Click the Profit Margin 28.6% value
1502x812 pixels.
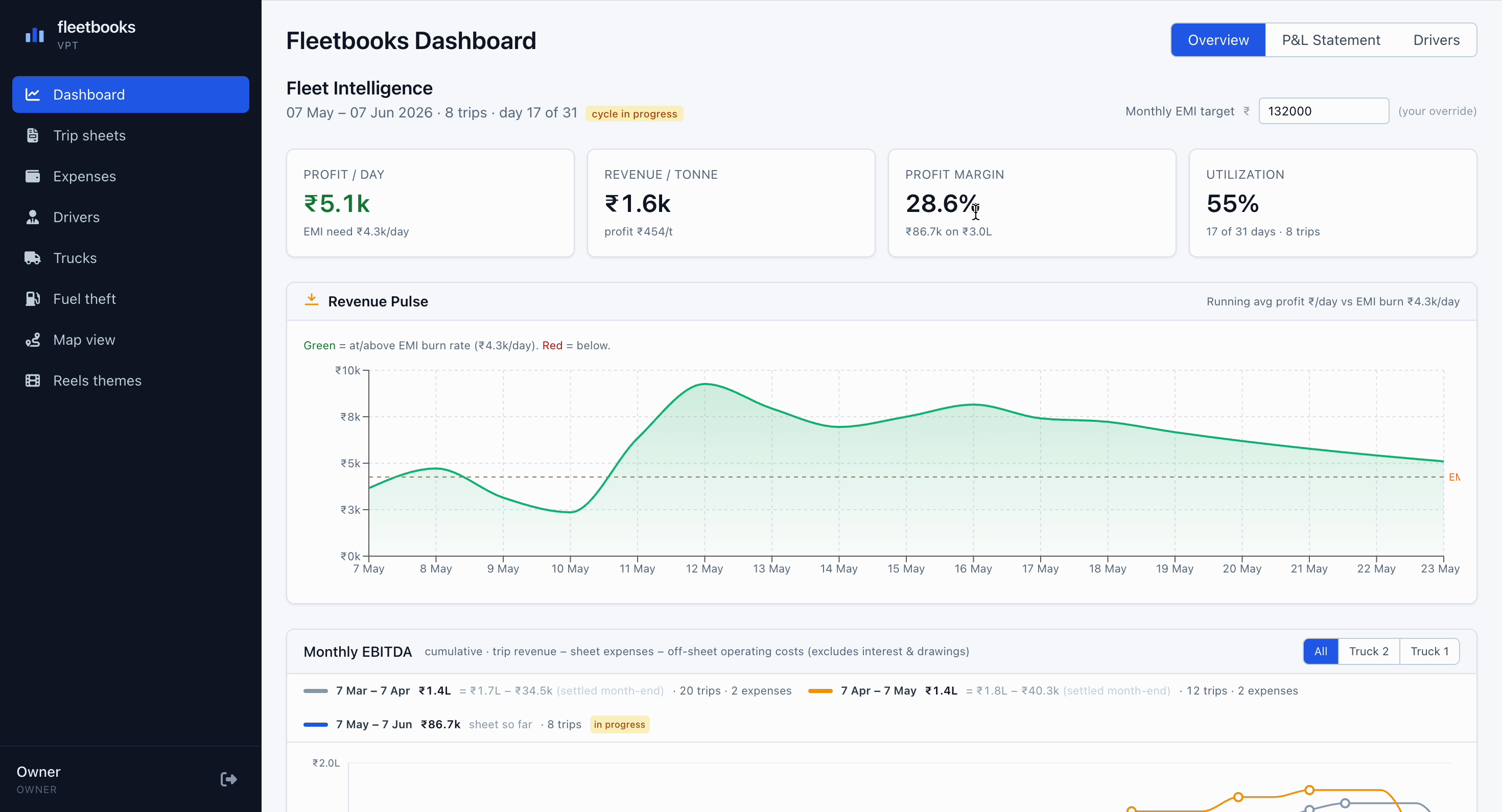(x=942, y=203)
